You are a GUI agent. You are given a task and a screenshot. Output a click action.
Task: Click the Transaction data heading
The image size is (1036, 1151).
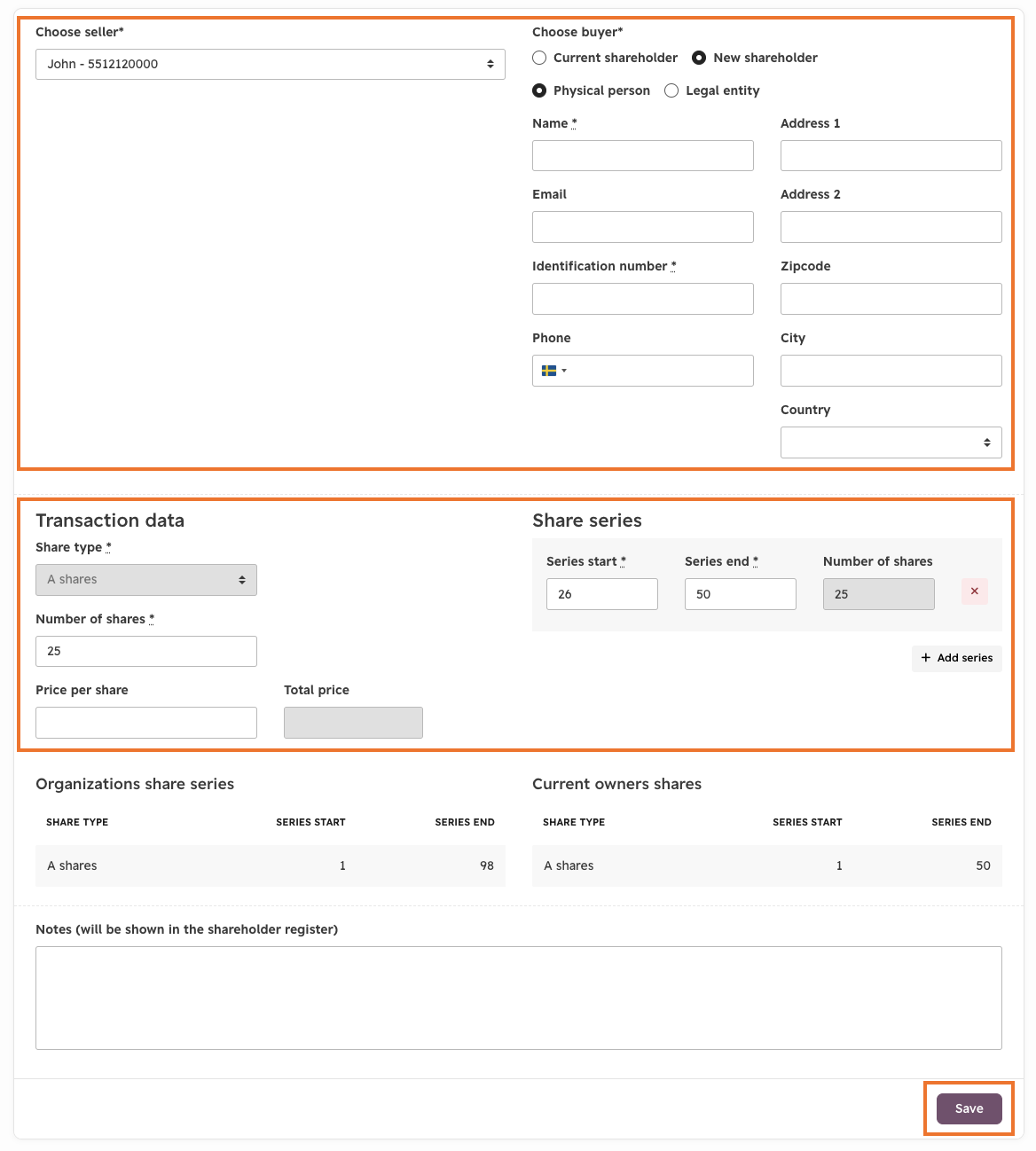[110, 521]
